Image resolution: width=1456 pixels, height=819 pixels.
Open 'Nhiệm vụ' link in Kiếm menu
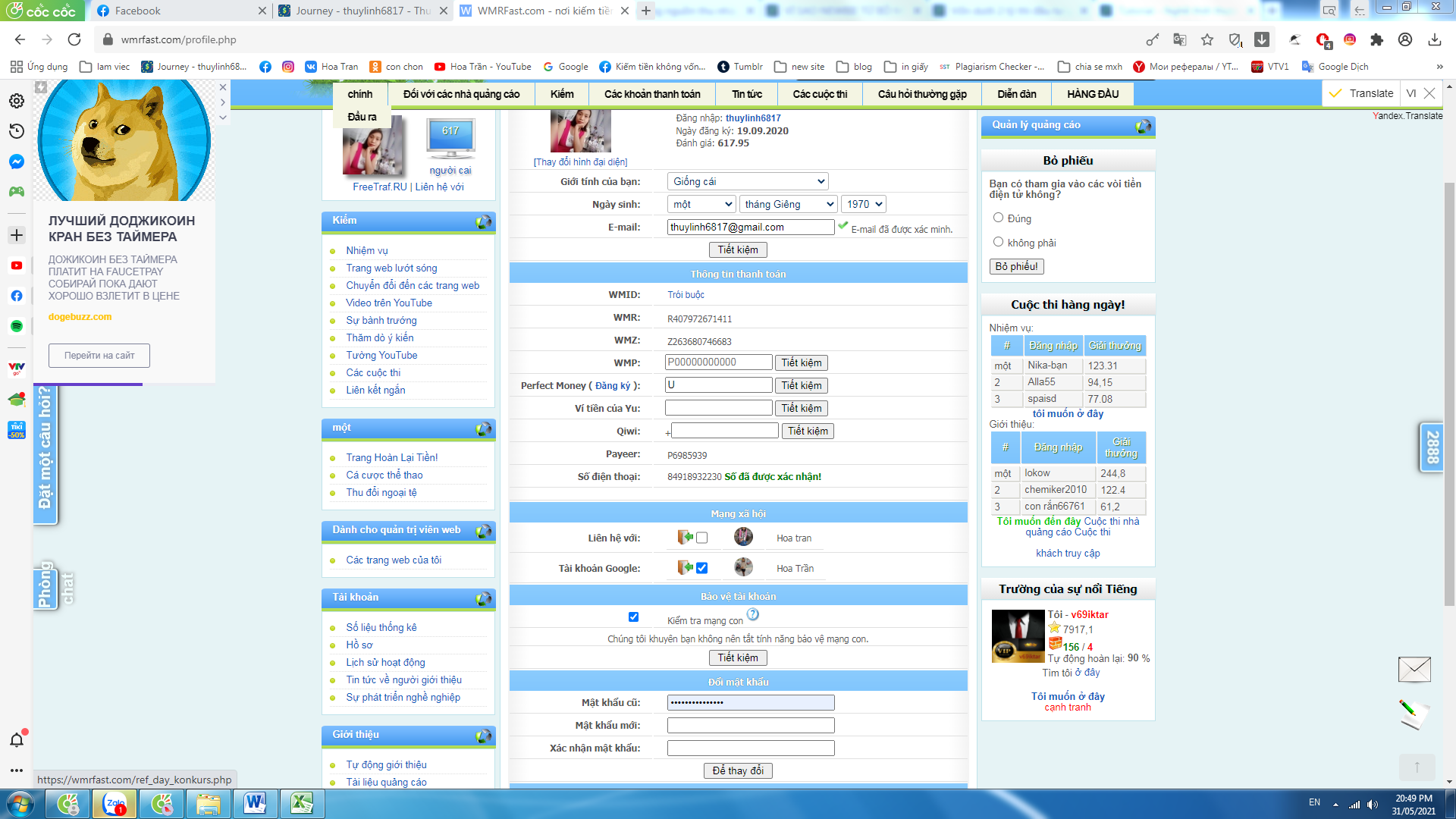click(367, 250)
